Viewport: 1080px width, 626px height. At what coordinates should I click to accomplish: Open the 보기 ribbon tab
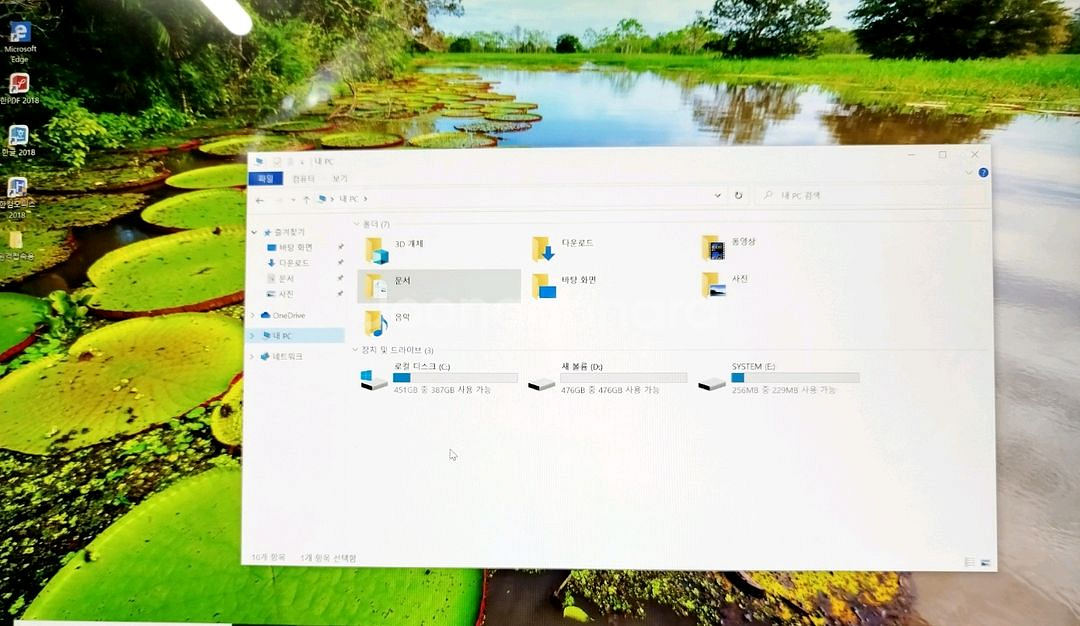click(338, 177)
